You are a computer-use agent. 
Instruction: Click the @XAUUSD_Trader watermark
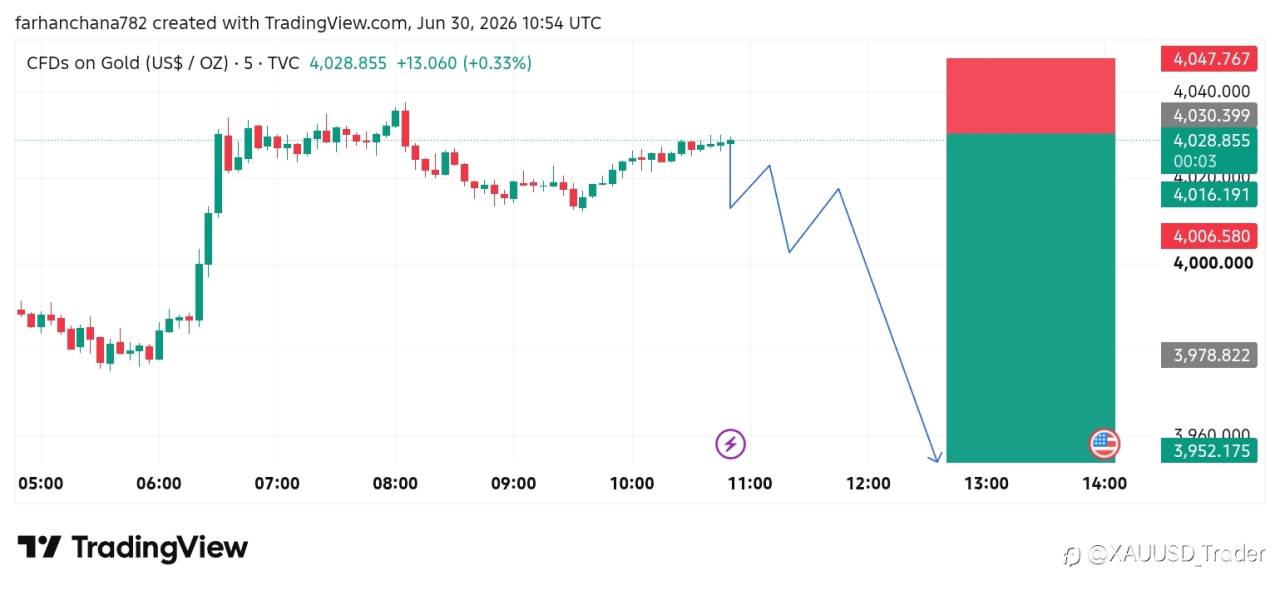1166,553
